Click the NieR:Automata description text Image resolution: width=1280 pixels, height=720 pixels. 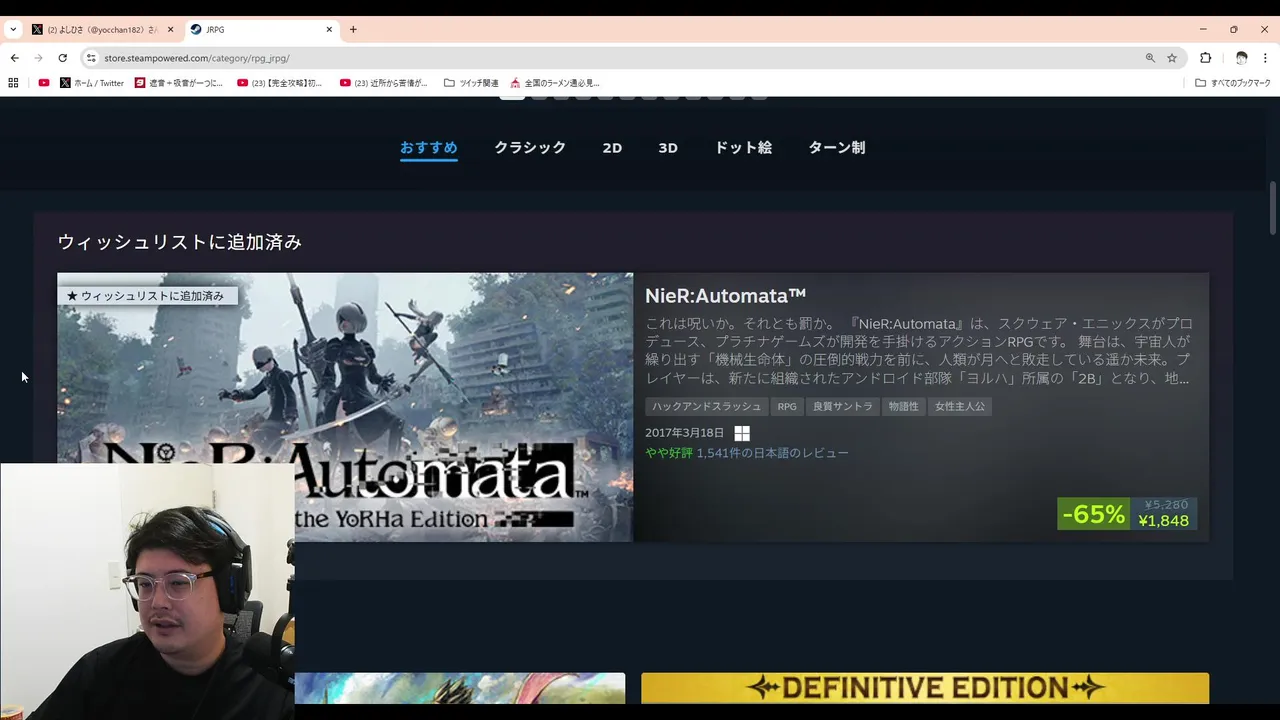918,351
